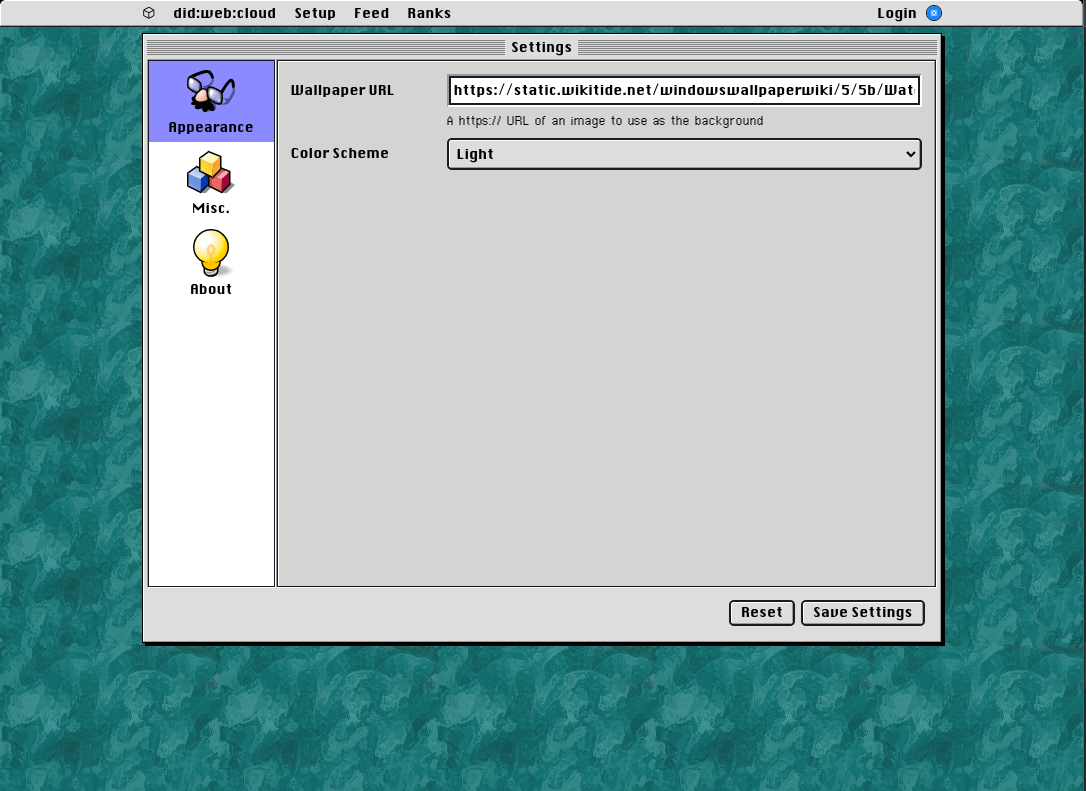The height and width of the screenshot is (791, 1086).
Task: Open the Misc. colored blocks icon
Action: pos(210,173)
